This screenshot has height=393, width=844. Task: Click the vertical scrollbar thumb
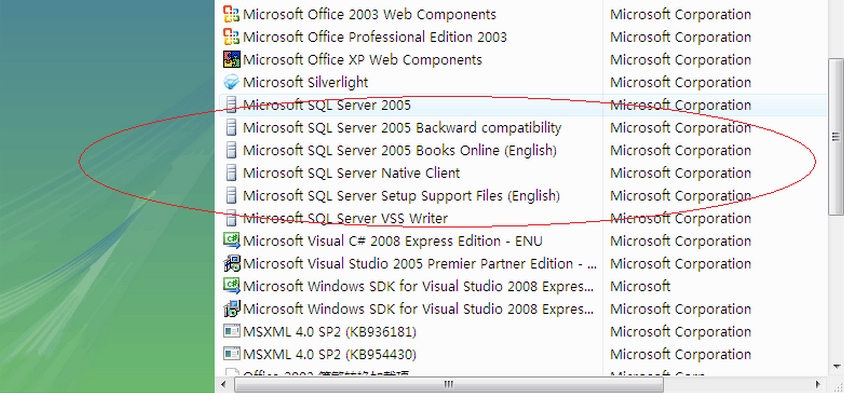click(x=836, y=136)
